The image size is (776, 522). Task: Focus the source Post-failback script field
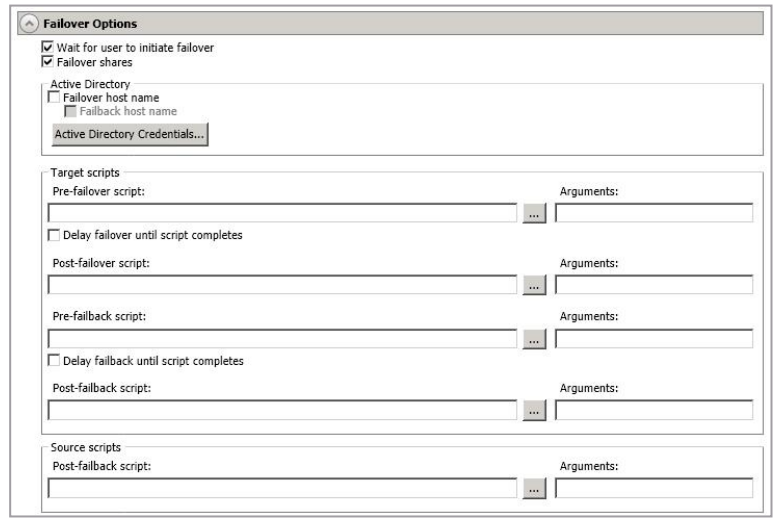pyautogui.click(x=283, y=490)
